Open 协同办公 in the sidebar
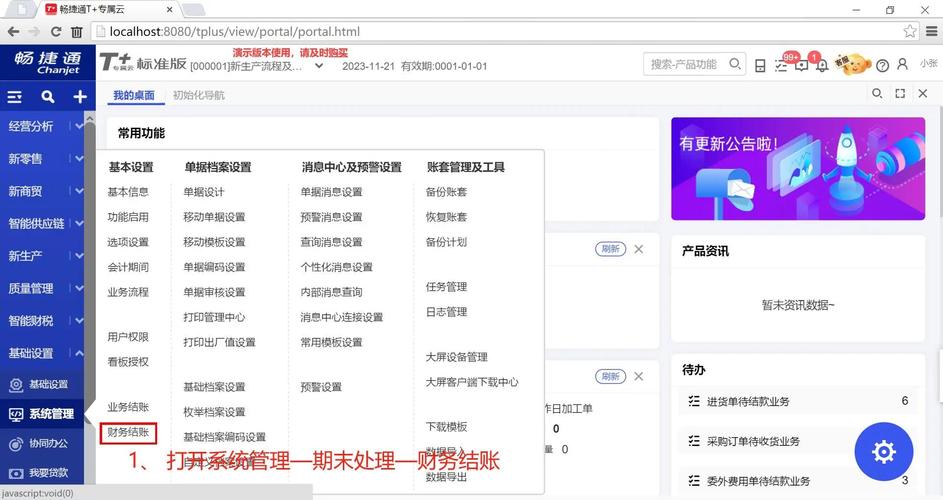Screen dimensions: 943x500 [42, 443]
